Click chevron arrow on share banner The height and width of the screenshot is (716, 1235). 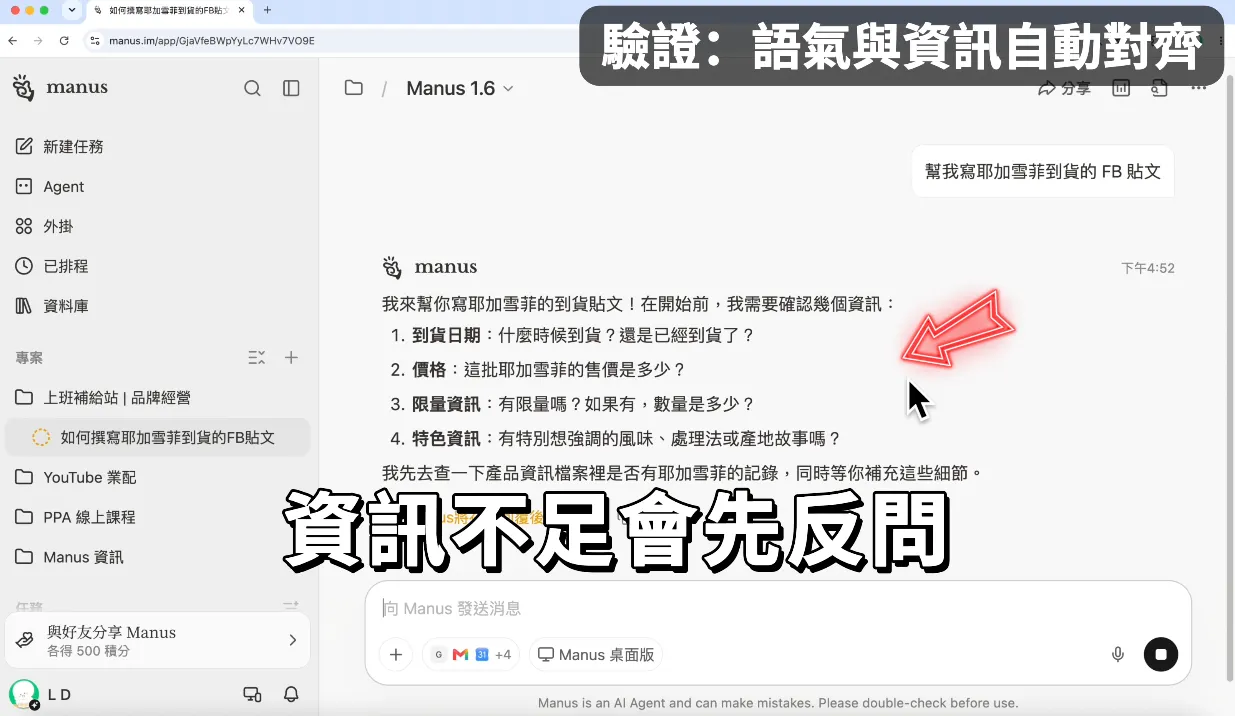[x=293, y=640]
